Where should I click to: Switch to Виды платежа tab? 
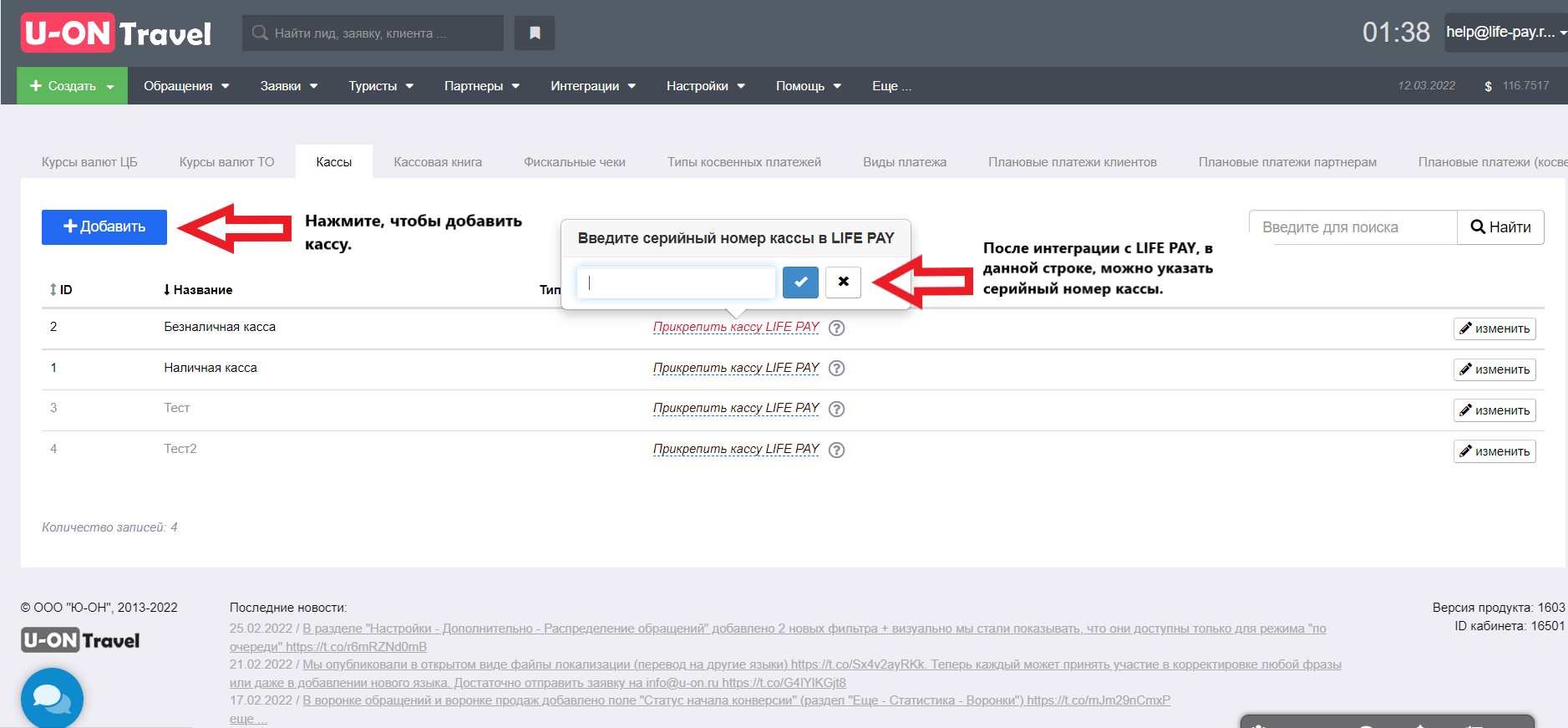point(905,162)
